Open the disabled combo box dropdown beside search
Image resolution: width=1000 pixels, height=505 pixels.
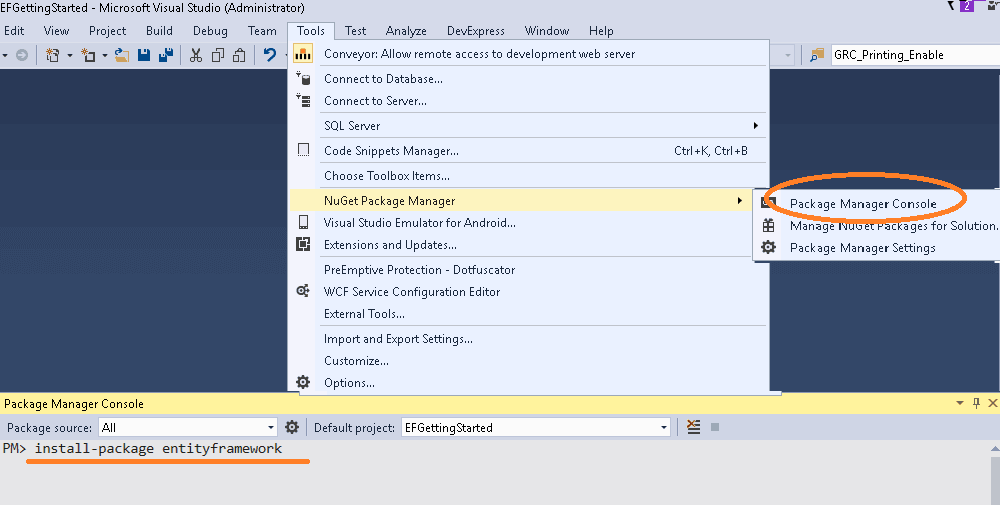[788, 55]
